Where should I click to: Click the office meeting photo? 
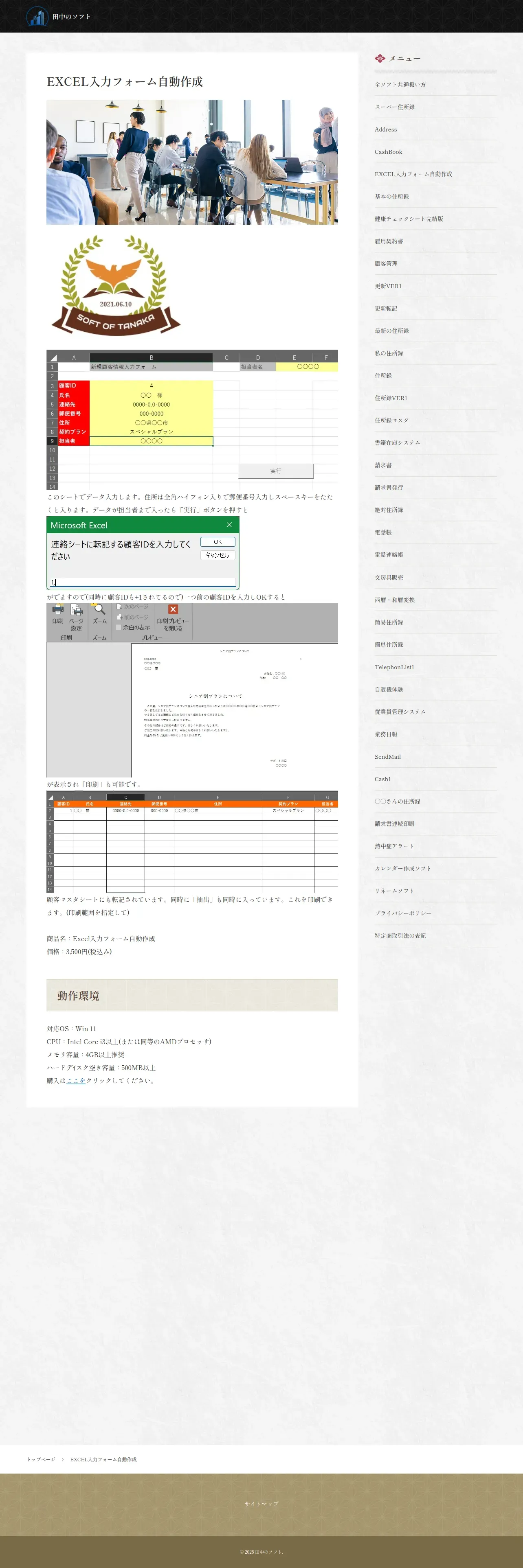[192, 162]
